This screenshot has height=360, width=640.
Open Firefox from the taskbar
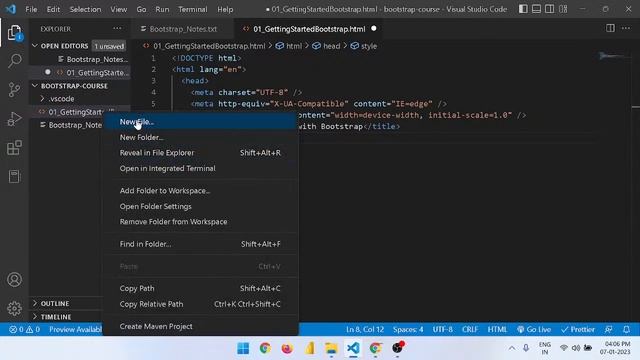287,349
